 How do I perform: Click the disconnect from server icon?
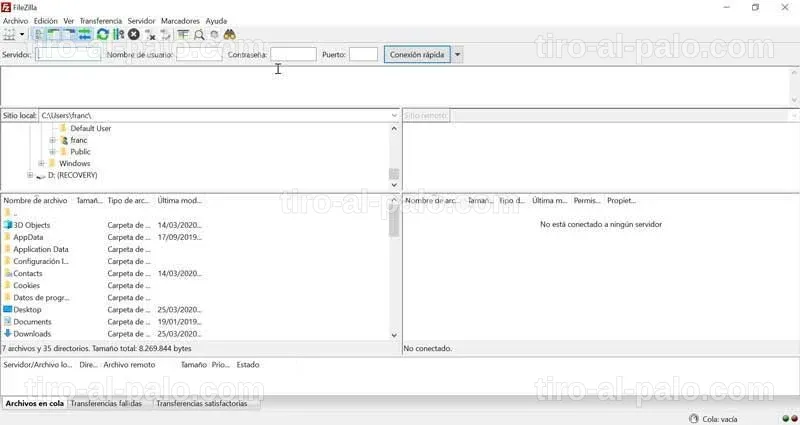150,35
